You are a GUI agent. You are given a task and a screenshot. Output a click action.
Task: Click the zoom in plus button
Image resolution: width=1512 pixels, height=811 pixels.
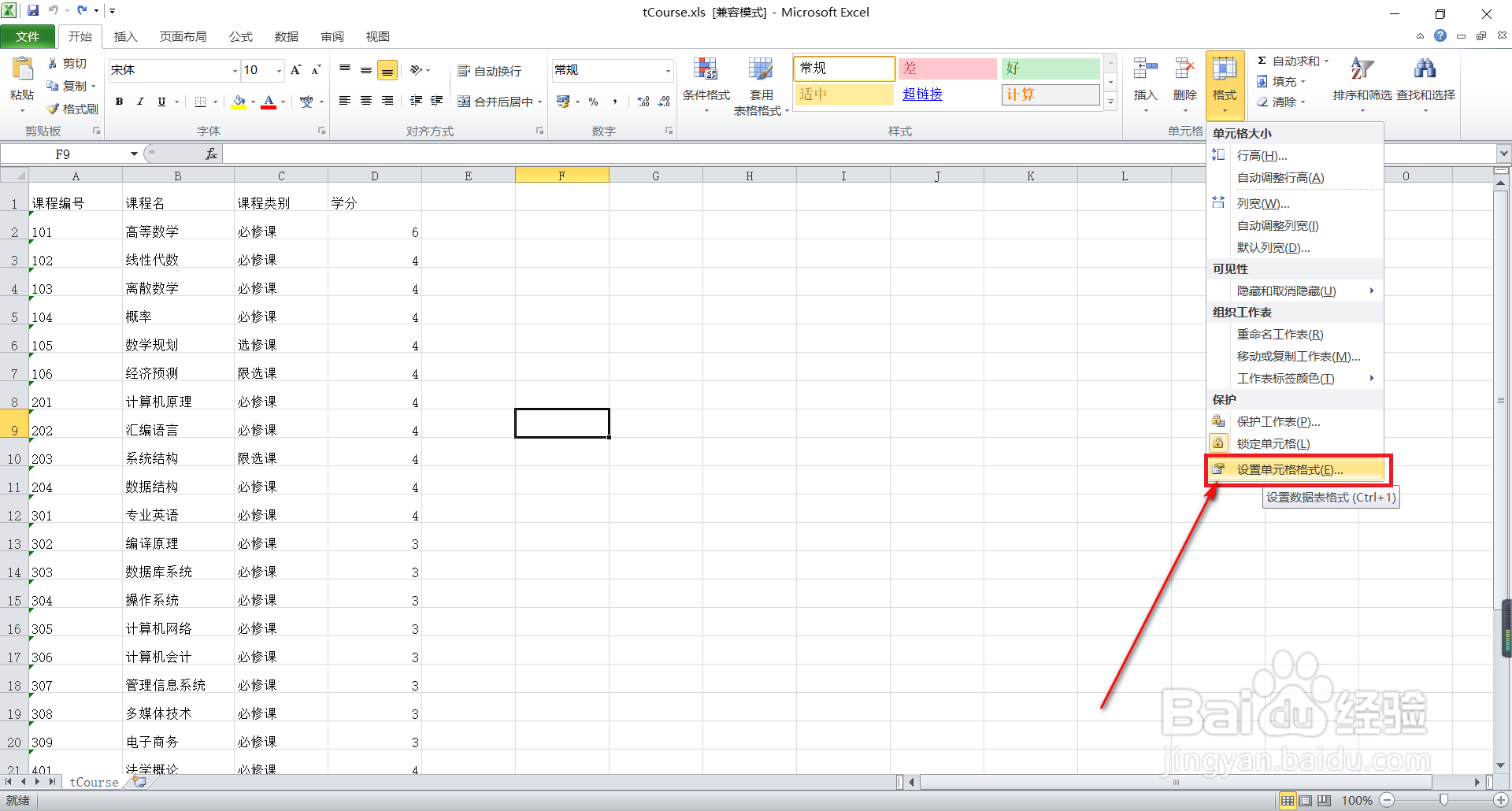1501,801
